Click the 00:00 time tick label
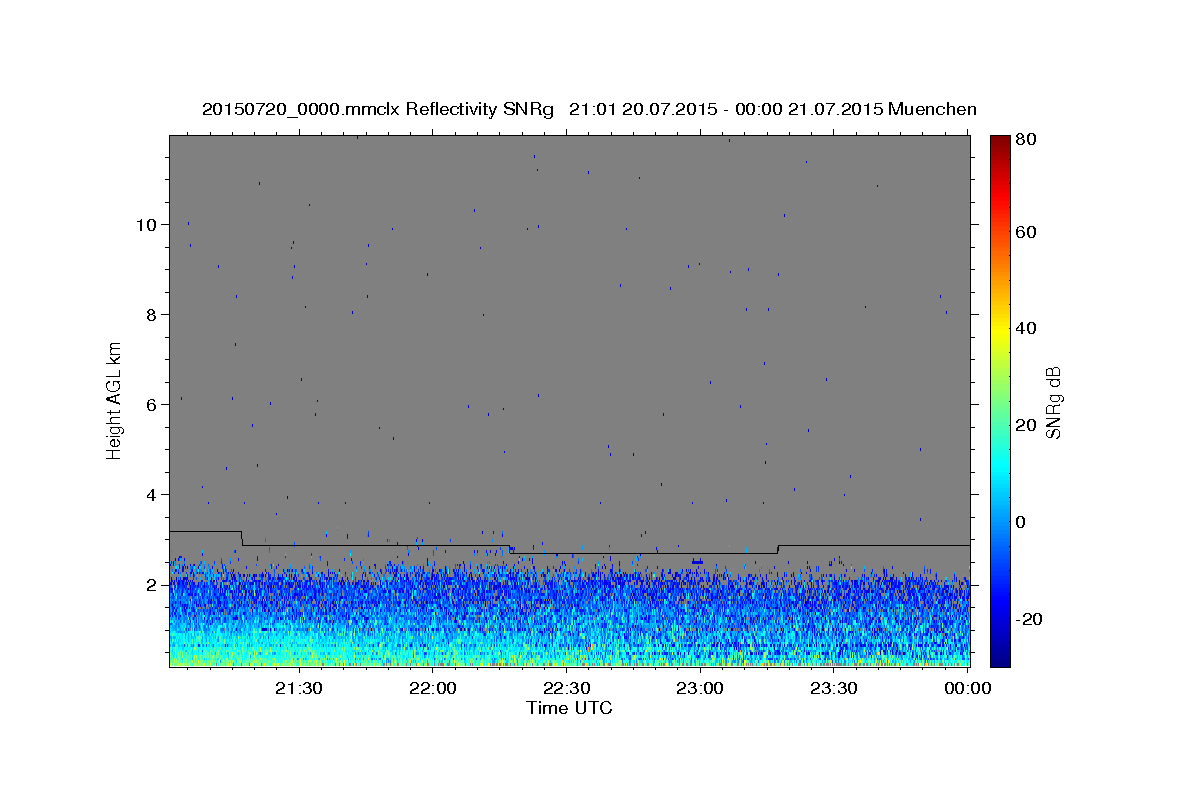 point(967,688)
